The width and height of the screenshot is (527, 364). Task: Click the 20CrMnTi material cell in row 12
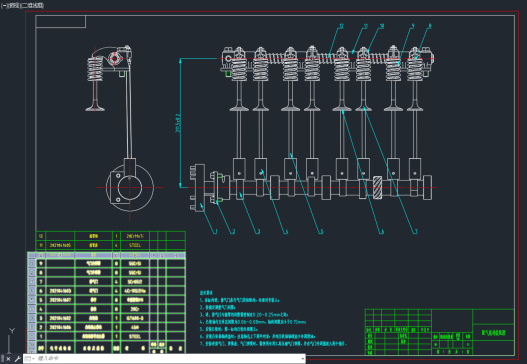[135, 236]
